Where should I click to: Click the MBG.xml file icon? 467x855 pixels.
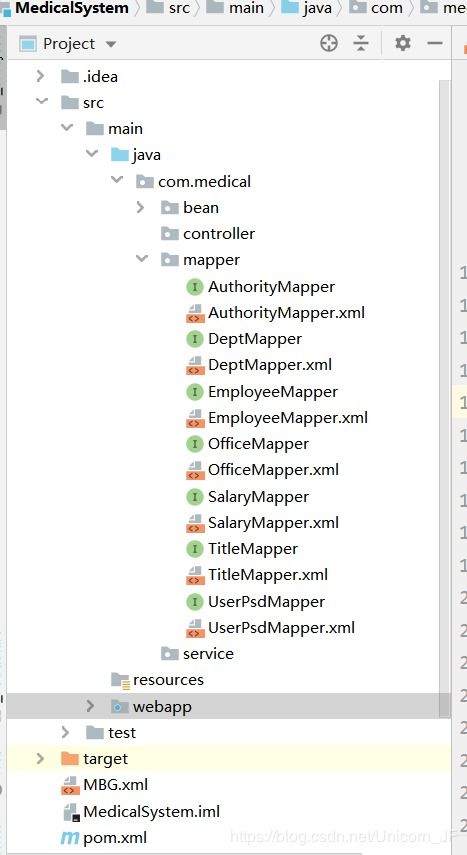70,785
